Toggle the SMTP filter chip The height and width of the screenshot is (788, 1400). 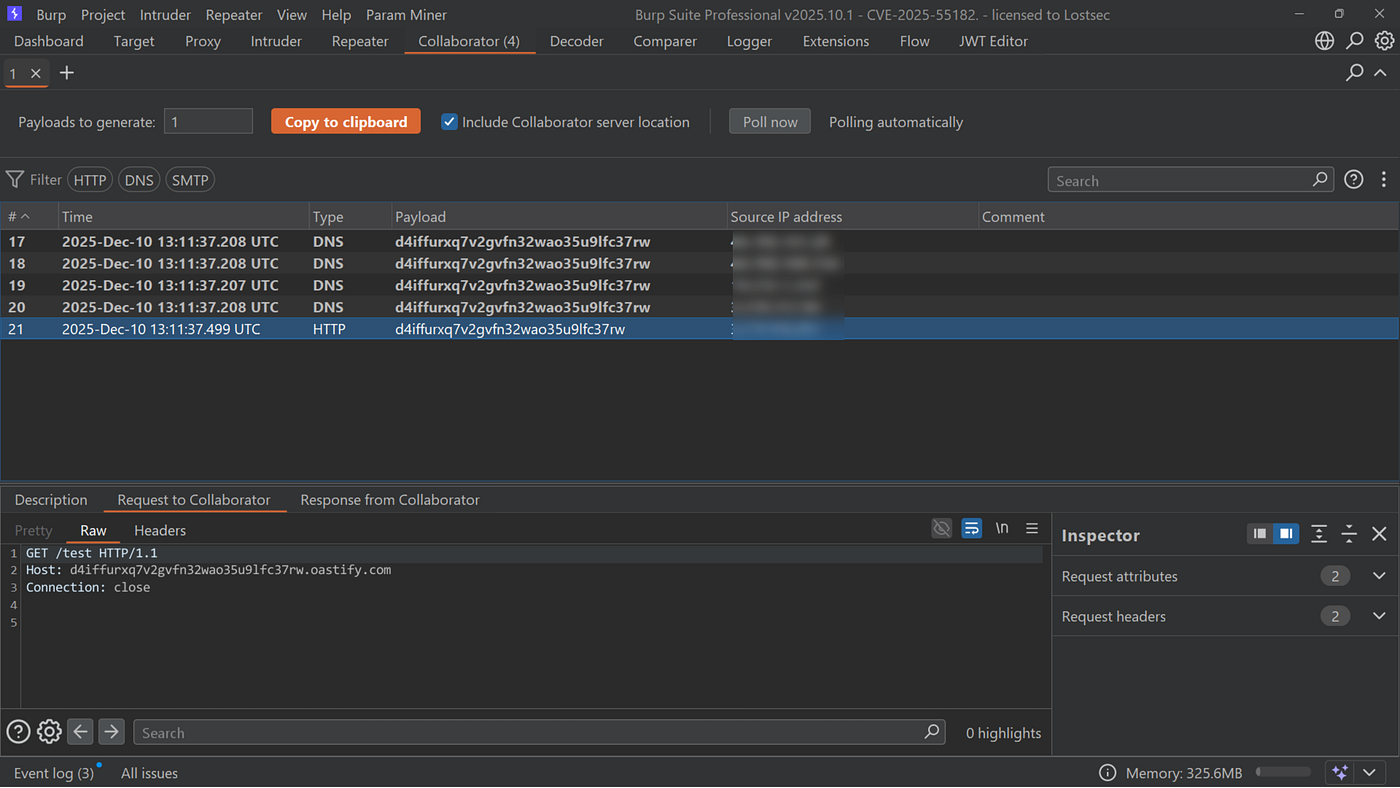(x=190, y=180)
